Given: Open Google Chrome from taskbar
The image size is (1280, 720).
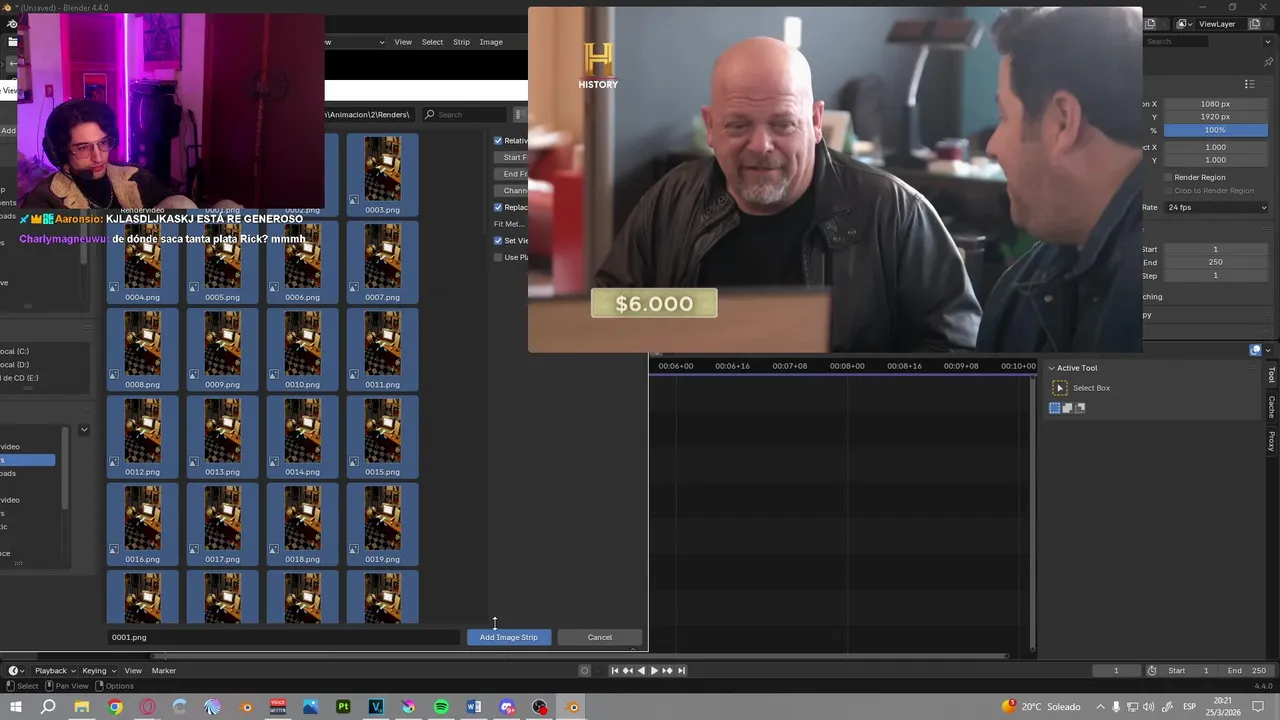Looking at the screenshot, I should tap(115, 707).
